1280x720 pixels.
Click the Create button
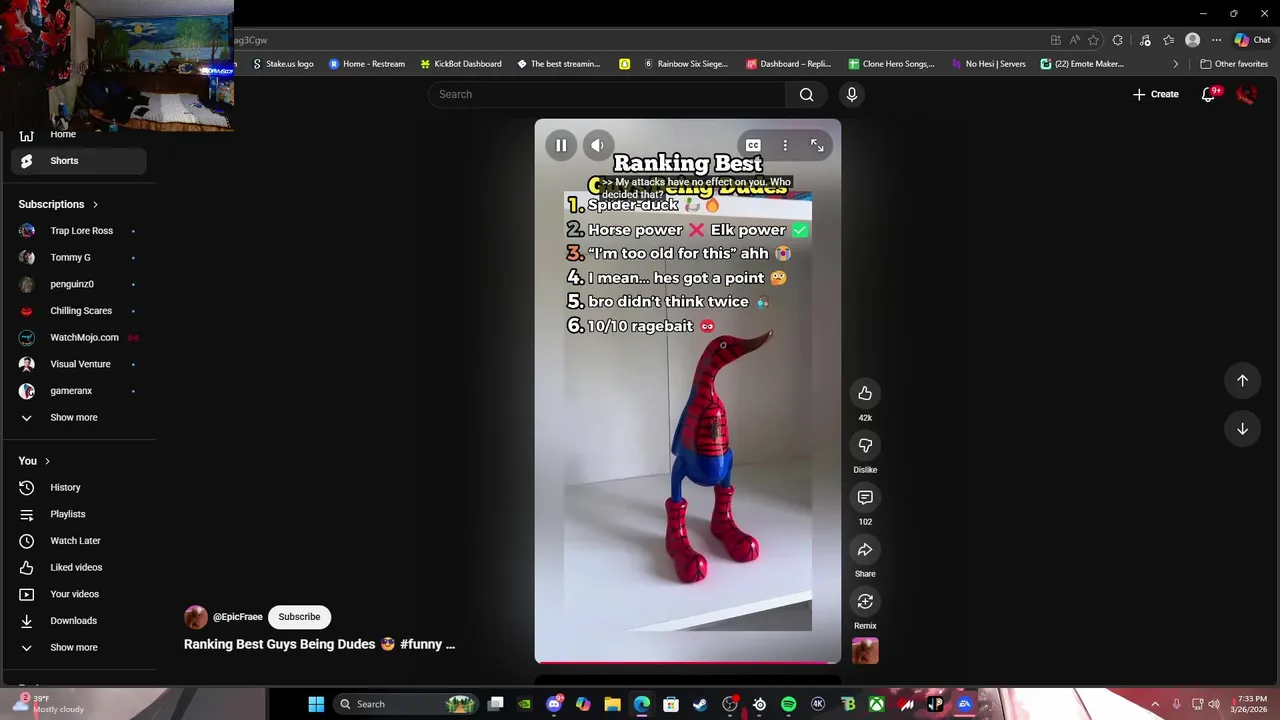coord(1156,94)
